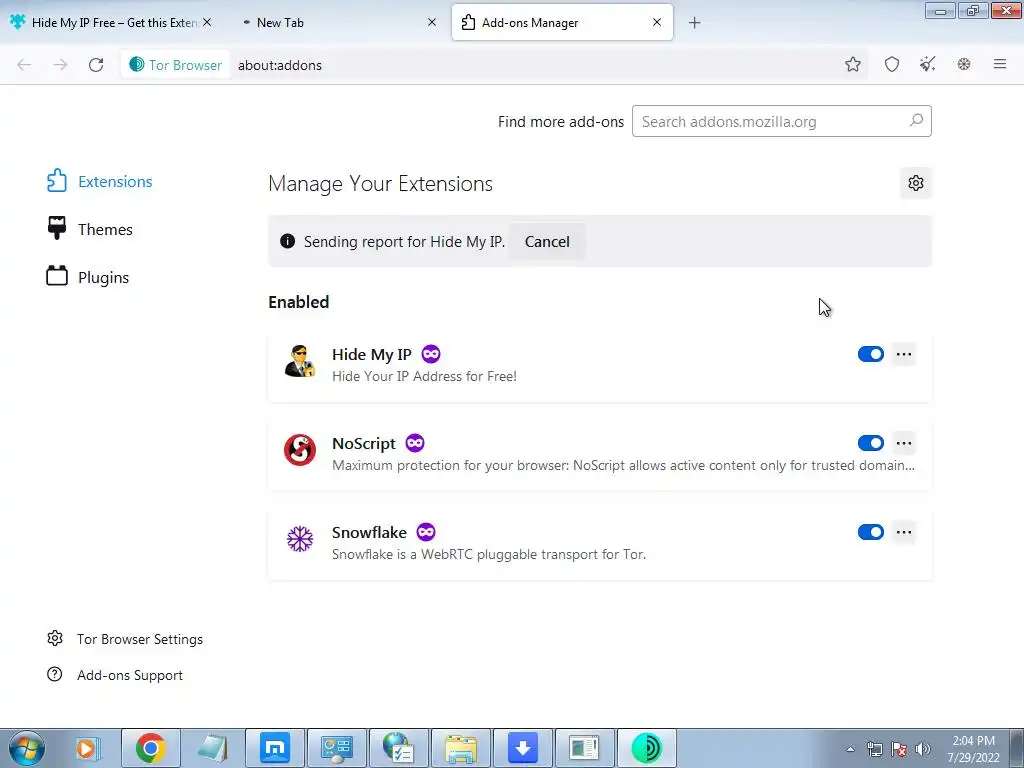Open Maxthon browser from taskbar
This screenshot has height=768, width=1024.
pos(275,748)
